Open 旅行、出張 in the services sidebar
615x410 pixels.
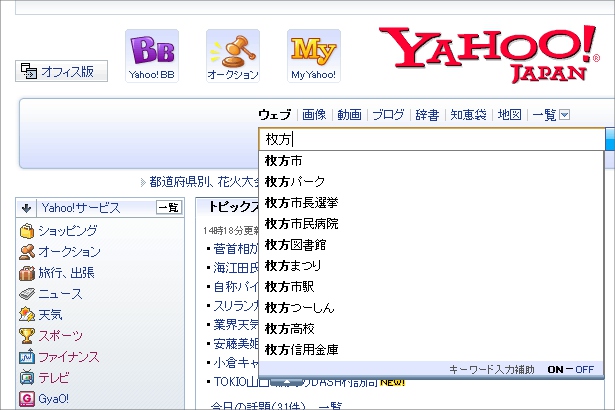[x=66, y=273]
